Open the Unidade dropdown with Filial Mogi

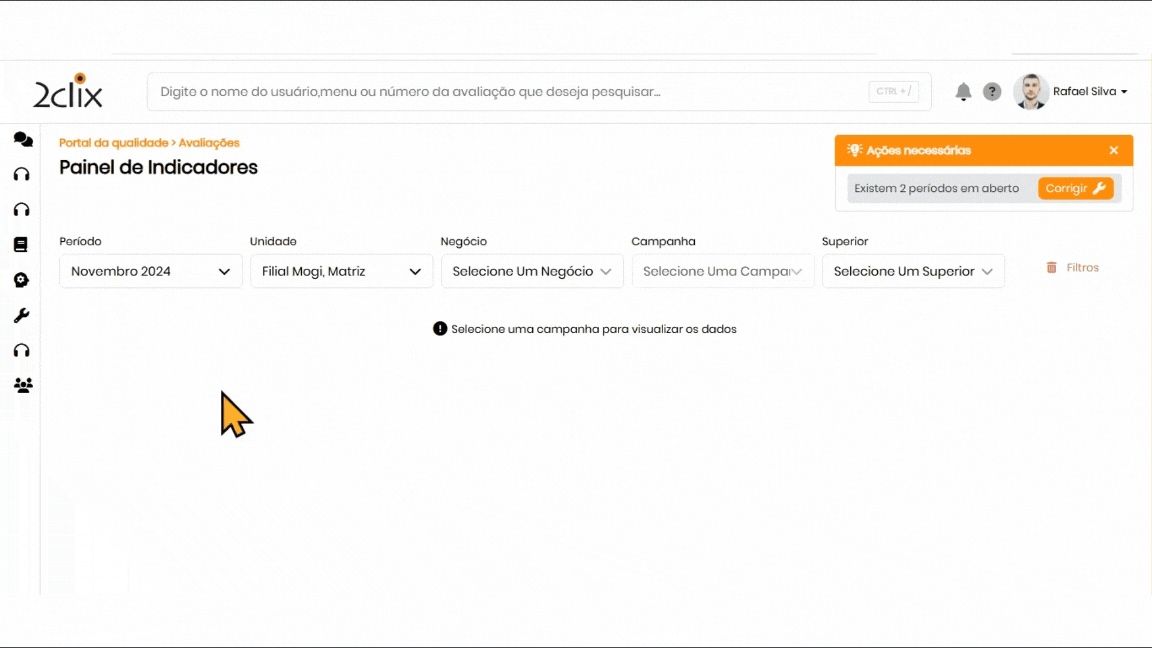(x=341, y=271)
